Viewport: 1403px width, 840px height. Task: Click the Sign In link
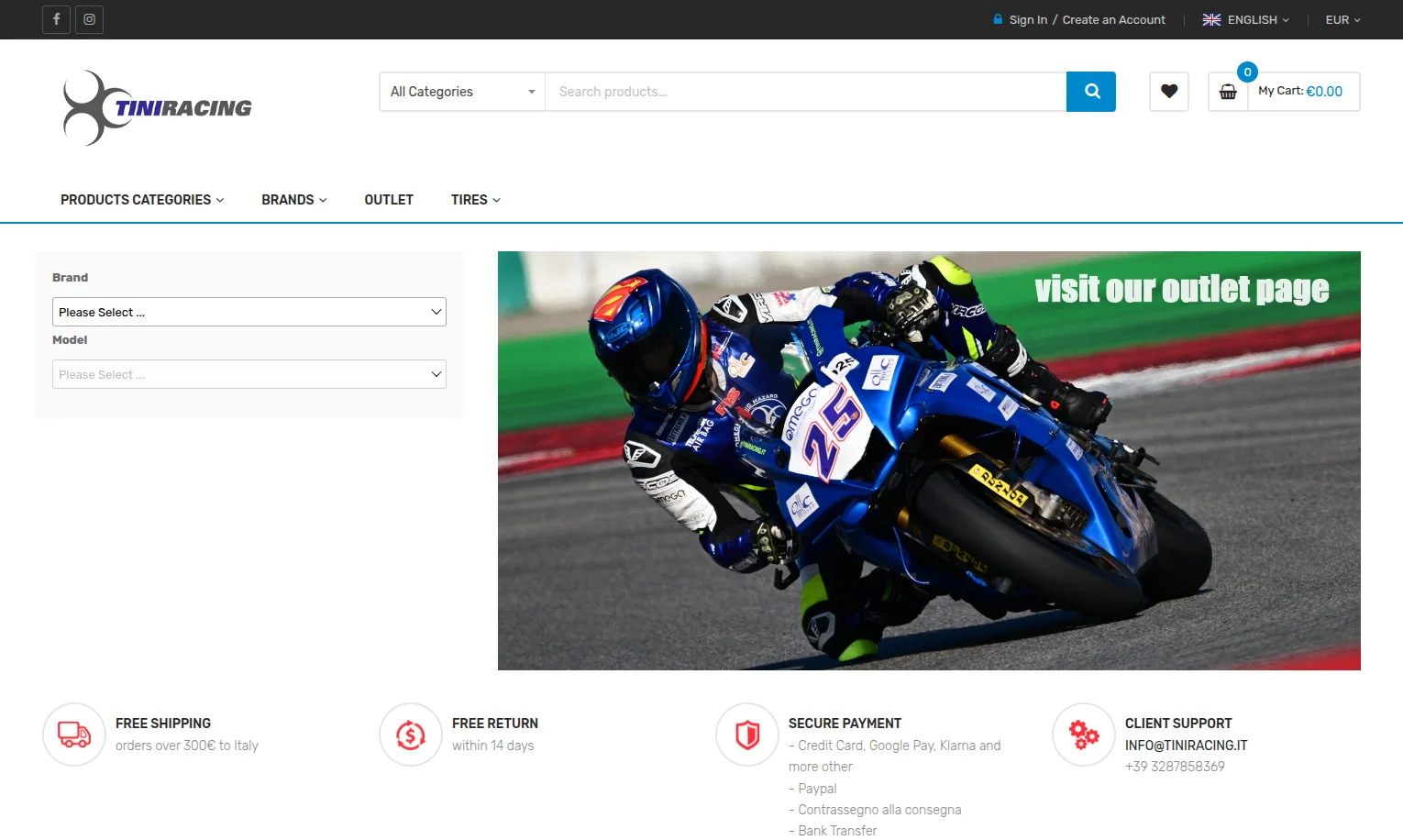[1027, 19]
